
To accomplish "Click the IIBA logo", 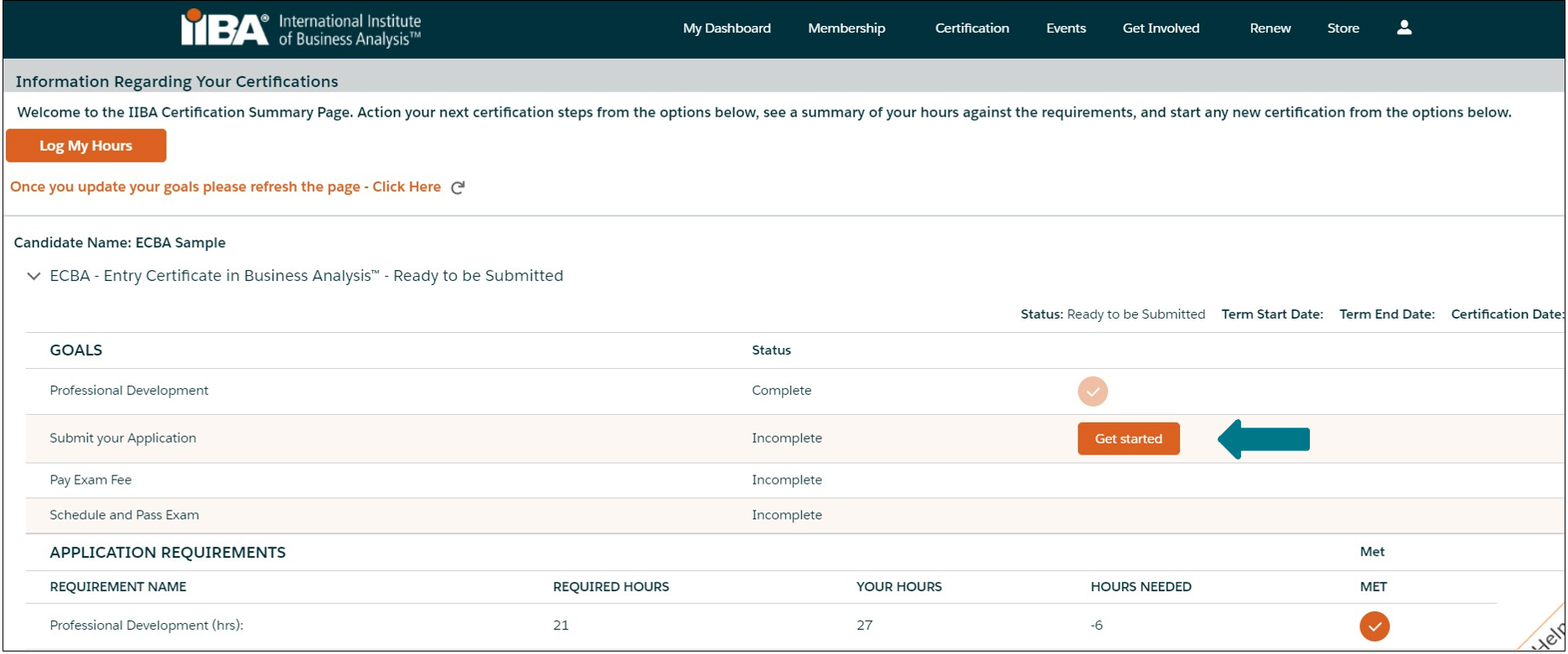I will (302, 29).
